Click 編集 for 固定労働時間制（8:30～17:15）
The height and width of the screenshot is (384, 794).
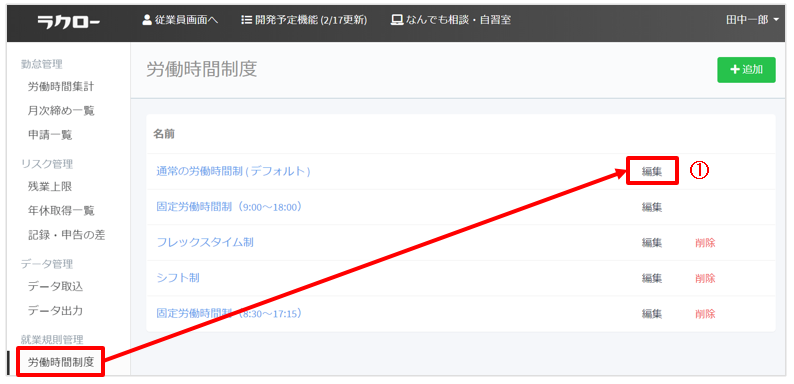[652, 314]
